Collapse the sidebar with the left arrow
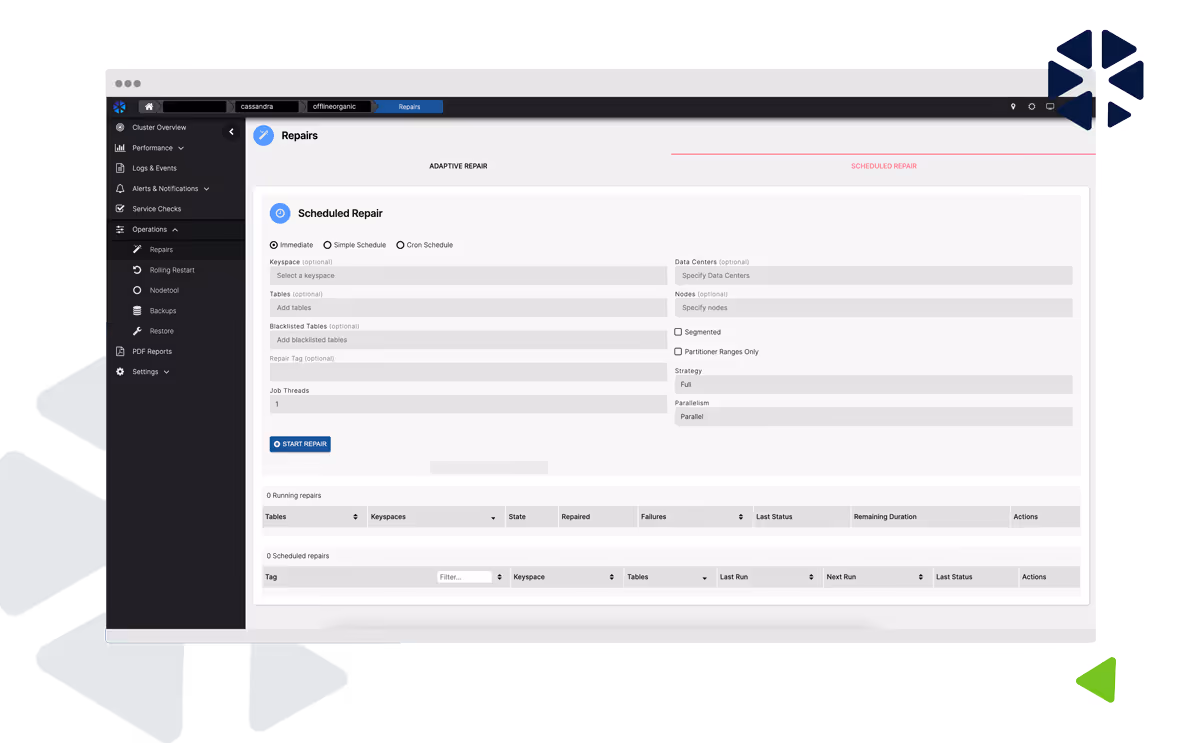The width and height of the screenshot is (1200, 743). point(231,132)
